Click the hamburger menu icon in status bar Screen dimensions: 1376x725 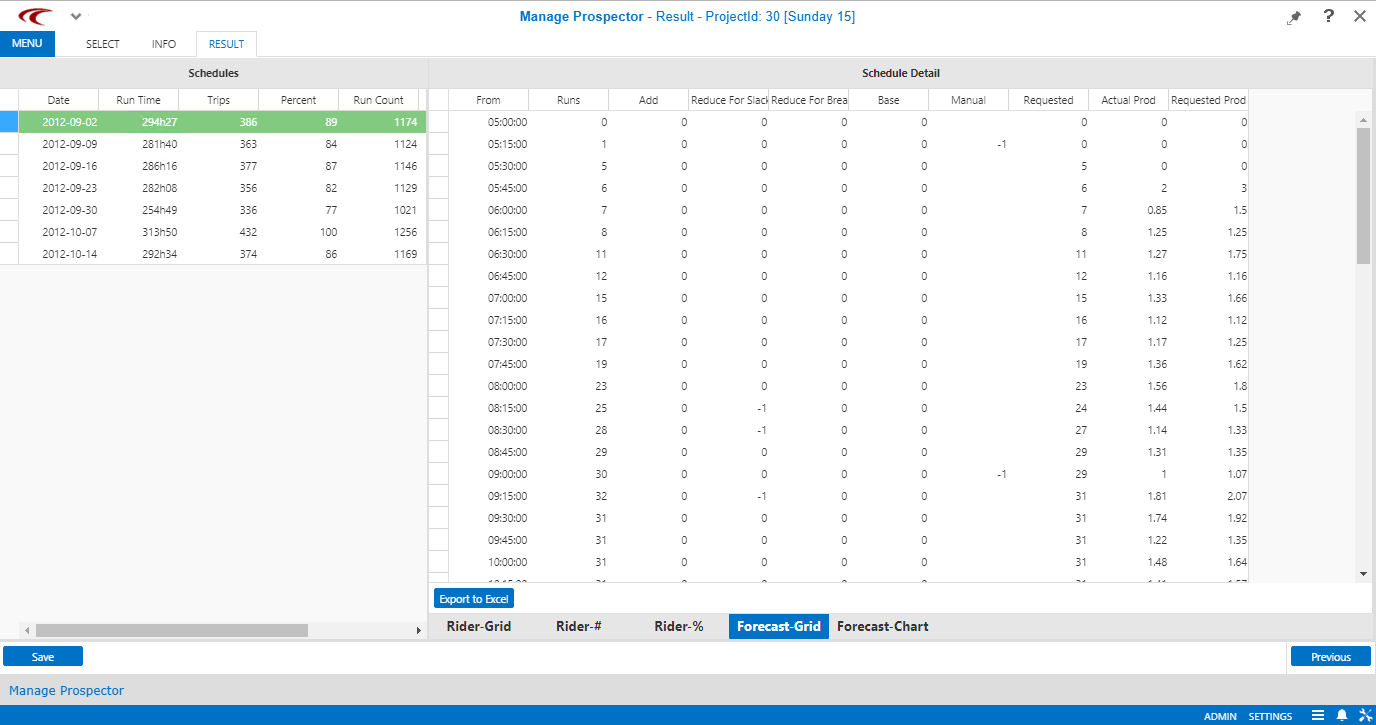point(1318,715)
